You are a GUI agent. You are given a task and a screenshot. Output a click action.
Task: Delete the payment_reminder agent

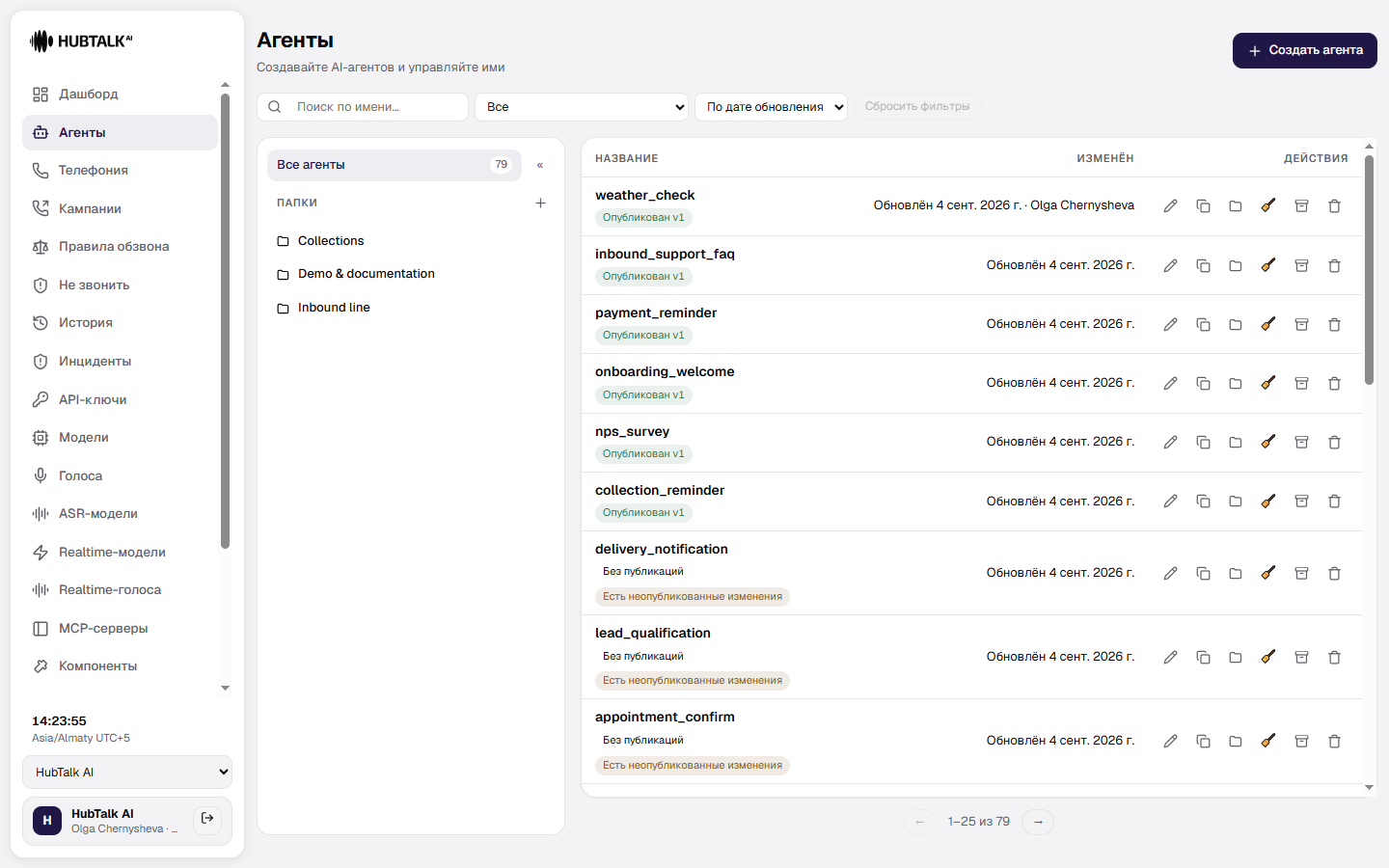click(1334, 324)
